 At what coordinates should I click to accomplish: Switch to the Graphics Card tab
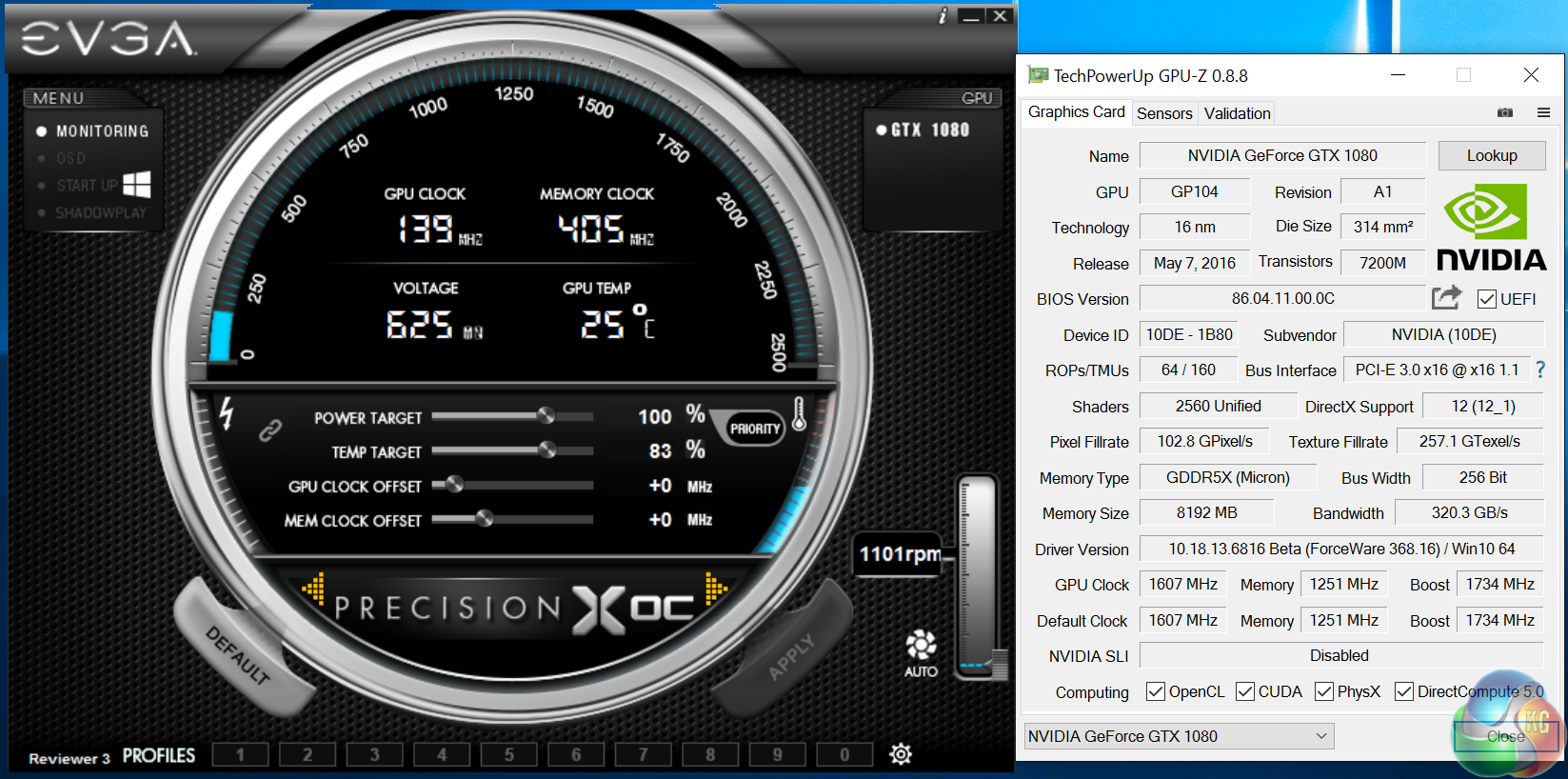1076,112
